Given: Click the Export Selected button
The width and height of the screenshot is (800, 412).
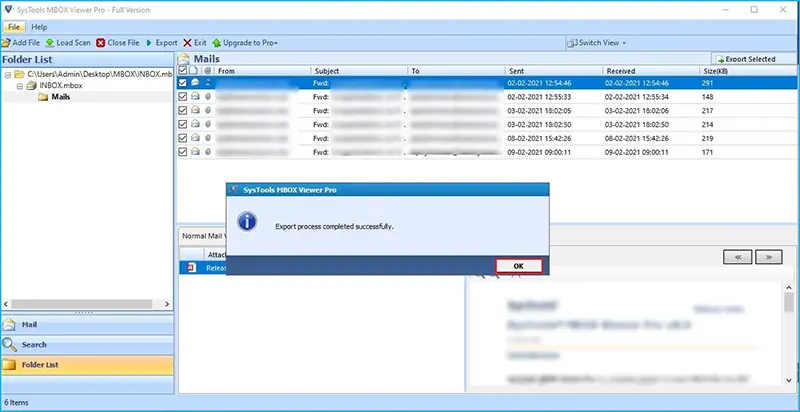Looking at the screenshot, I should pyautogui.click(x=745, y=59).
